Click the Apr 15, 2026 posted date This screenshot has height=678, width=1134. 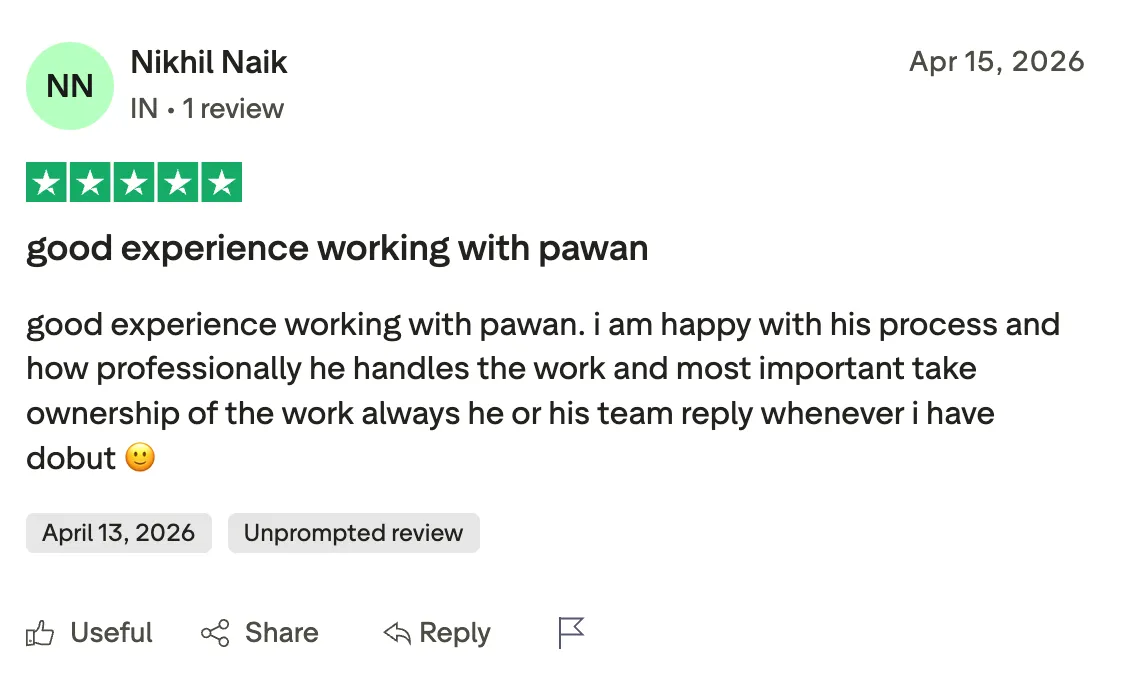coord(997,62)
